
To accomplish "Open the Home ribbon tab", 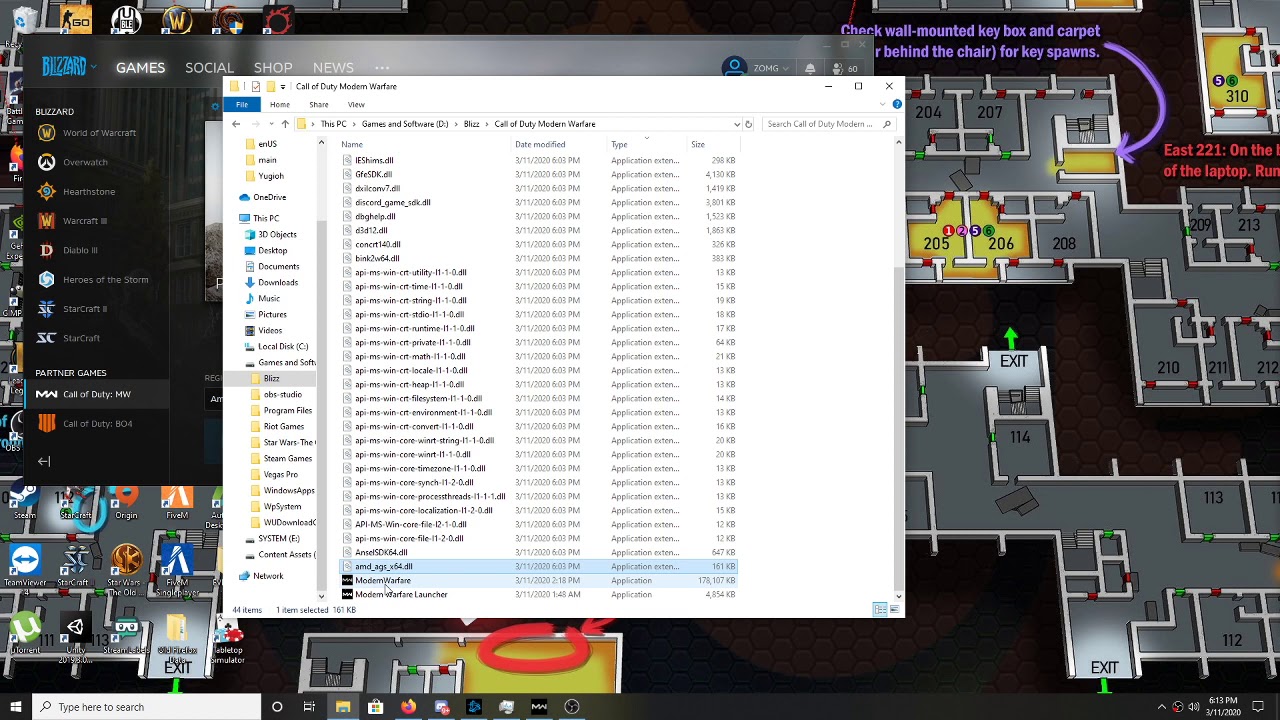I will pyautogui.click(x=280, y=104).
